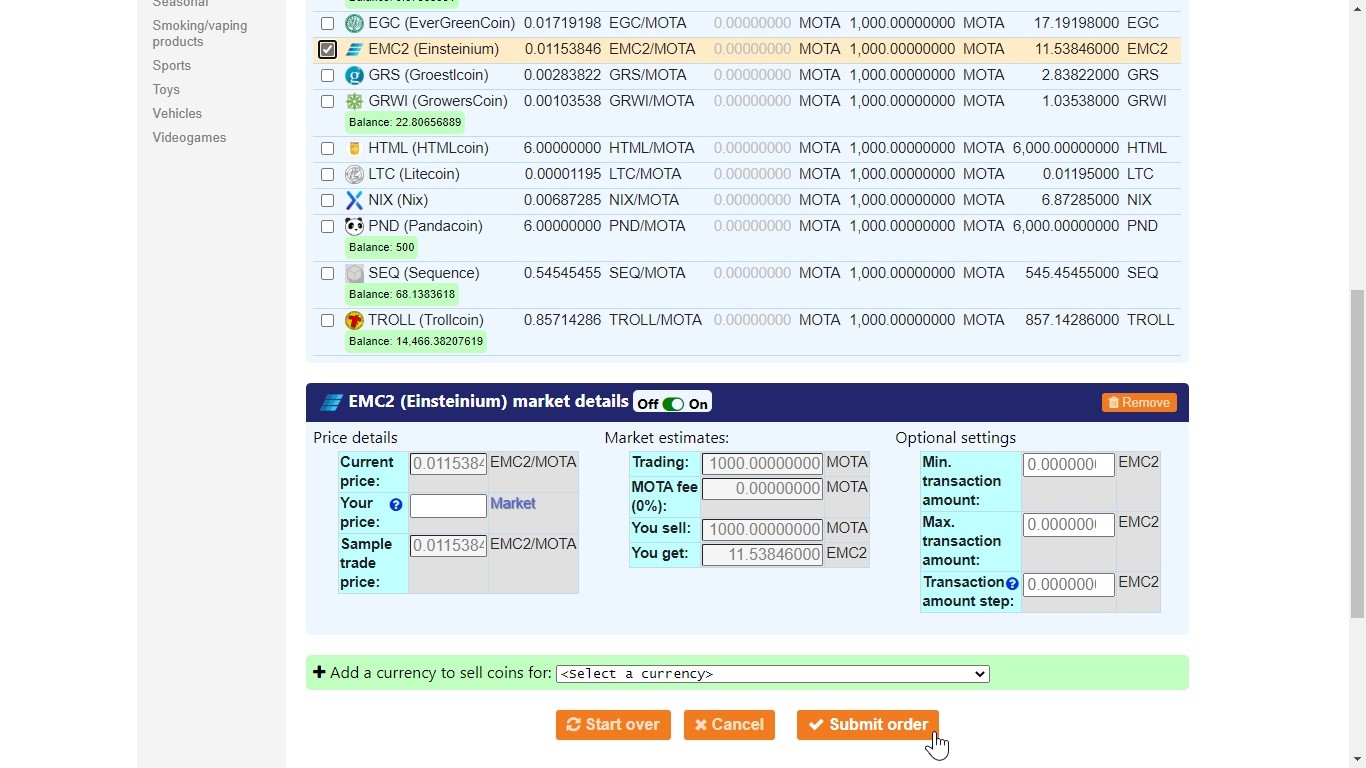Check the HTML (HTMLcoin) checkbox
Viewport: 1366px width, 768px height.
[327, 148]
